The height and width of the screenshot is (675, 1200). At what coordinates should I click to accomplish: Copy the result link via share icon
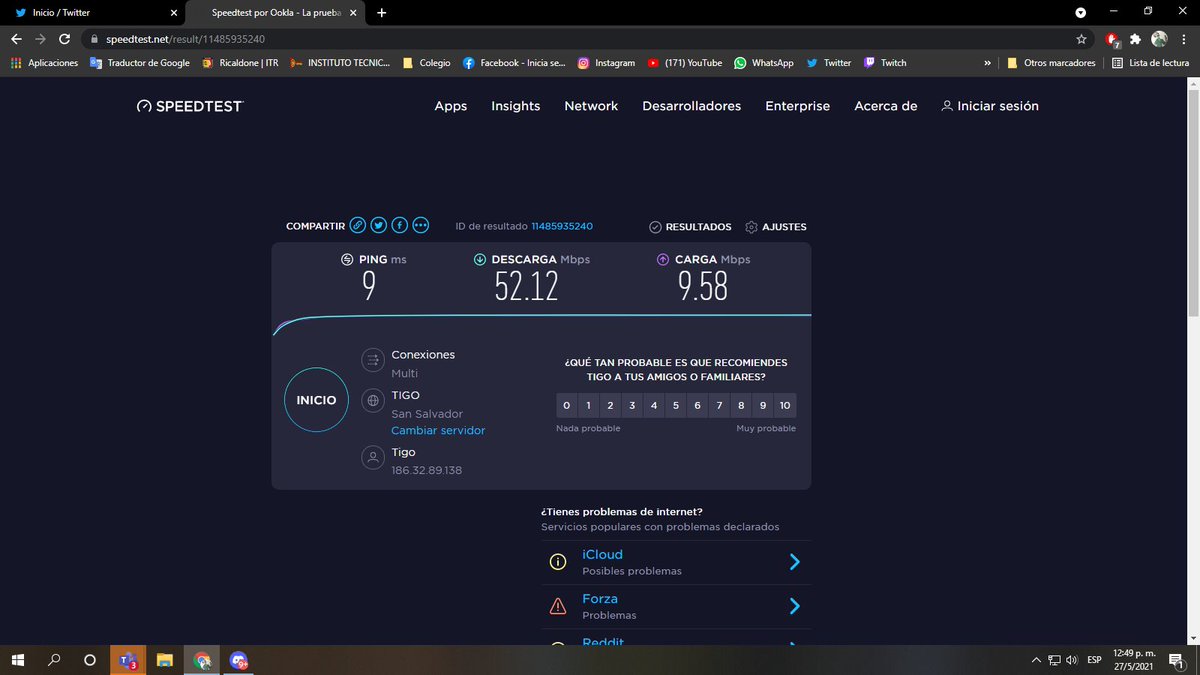357,226
